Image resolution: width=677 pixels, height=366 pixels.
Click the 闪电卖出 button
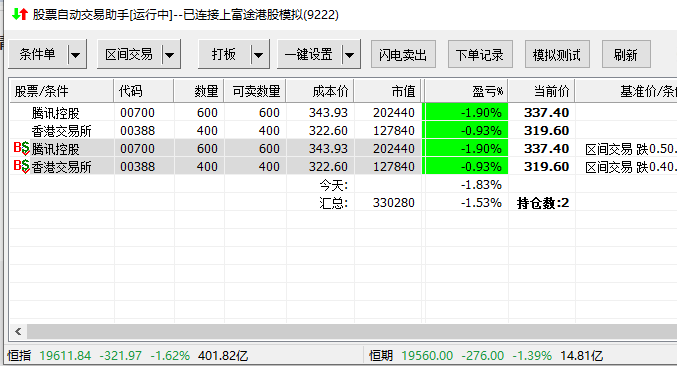click(403, 55)
